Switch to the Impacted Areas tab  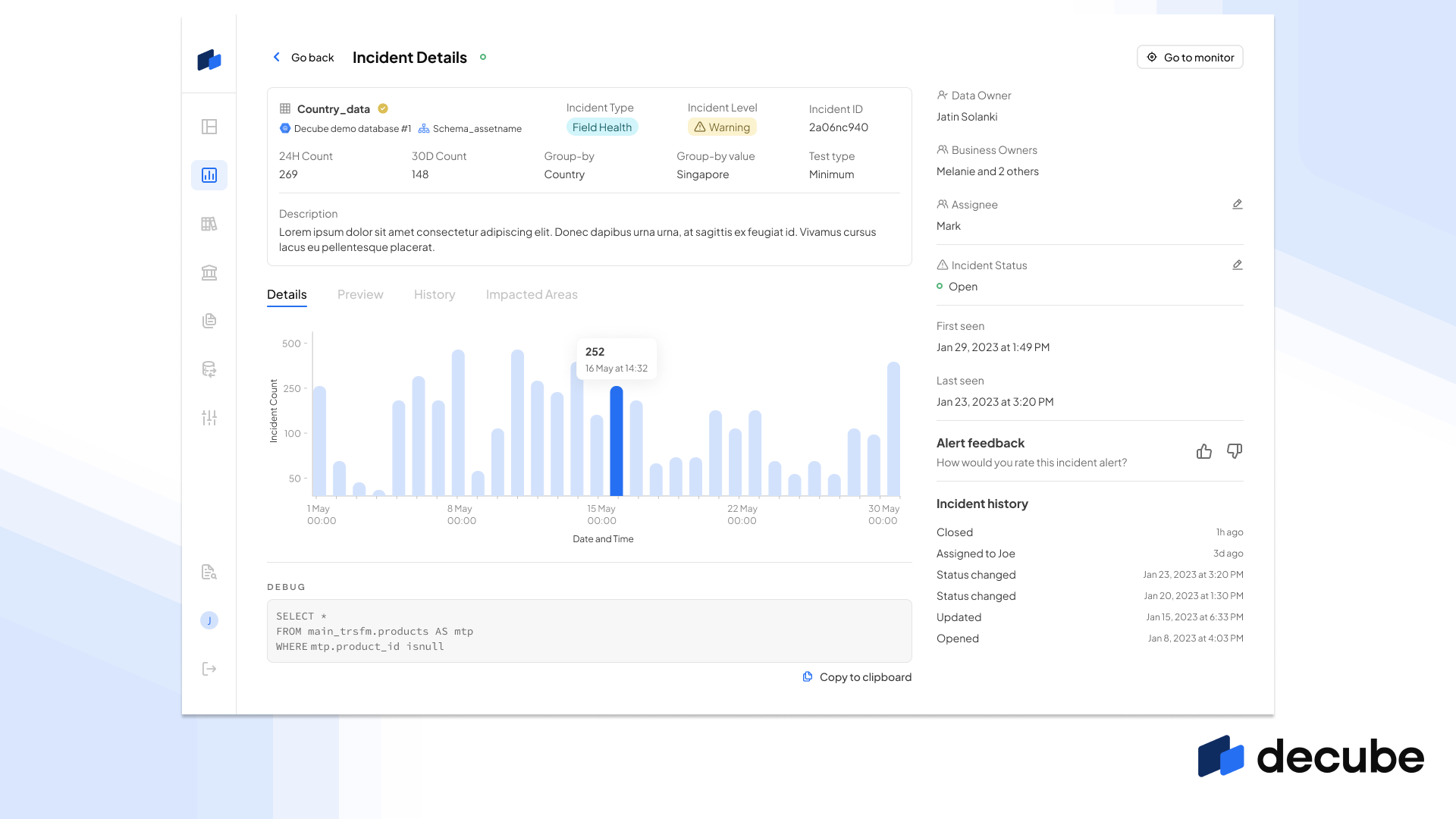[x=532, y=294]
